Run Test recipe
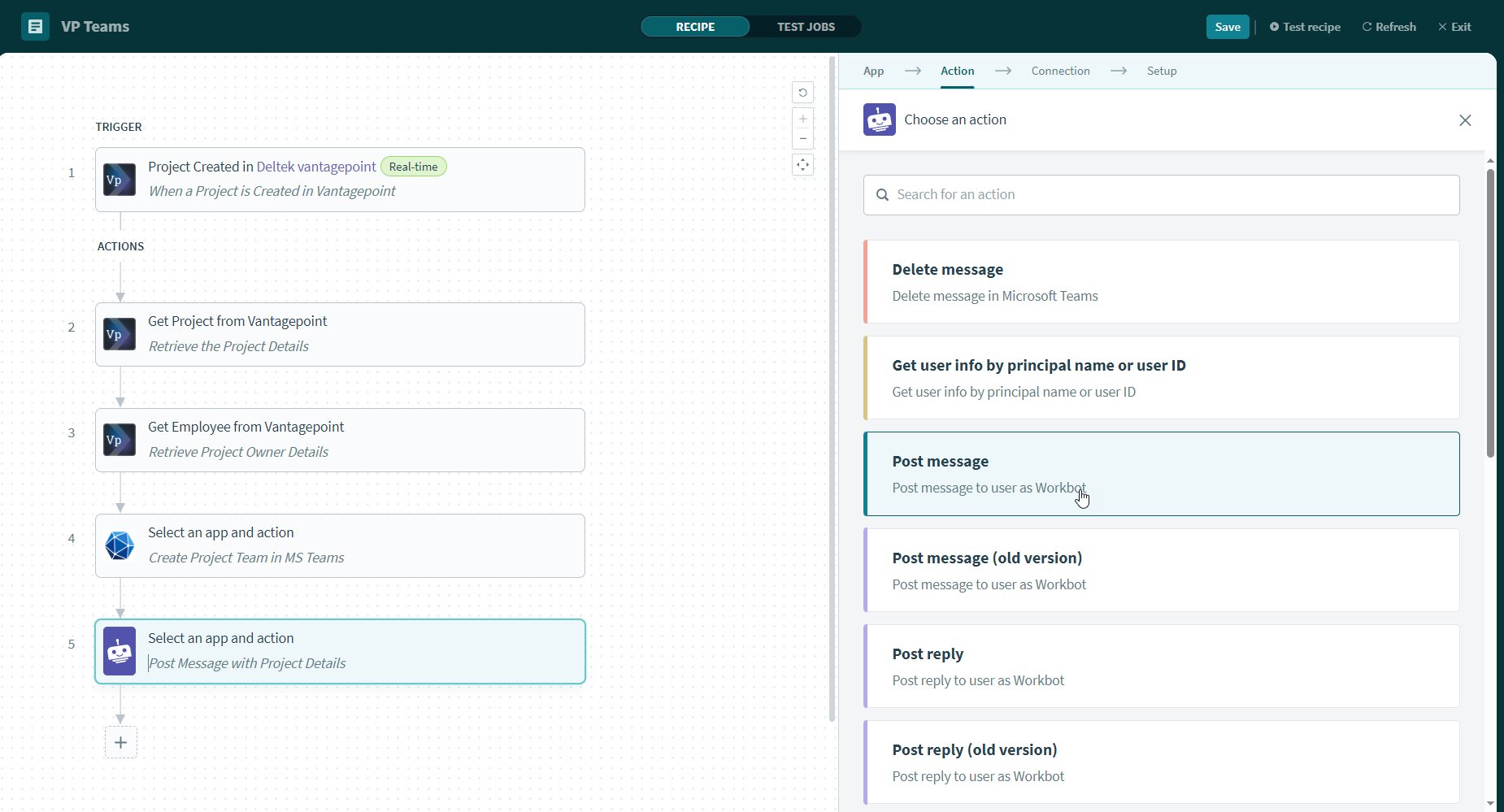The height and width of the screenshot is (812, 1504). (x=1305, y=27)
